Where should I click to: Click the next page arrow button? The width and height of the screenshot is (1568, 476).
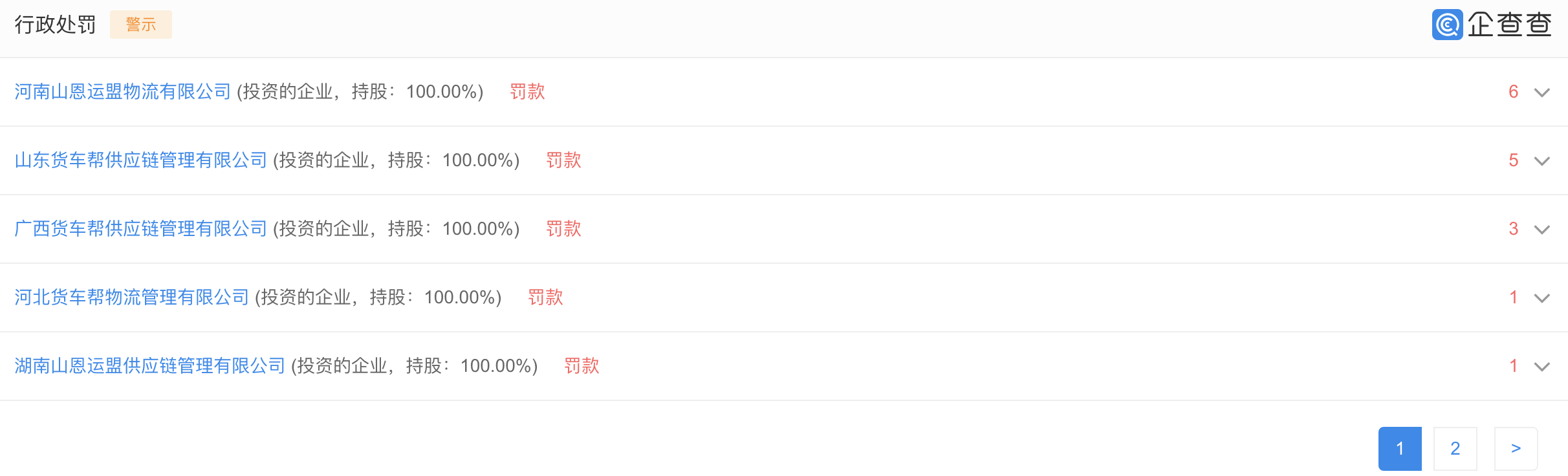click(1516, 449)
